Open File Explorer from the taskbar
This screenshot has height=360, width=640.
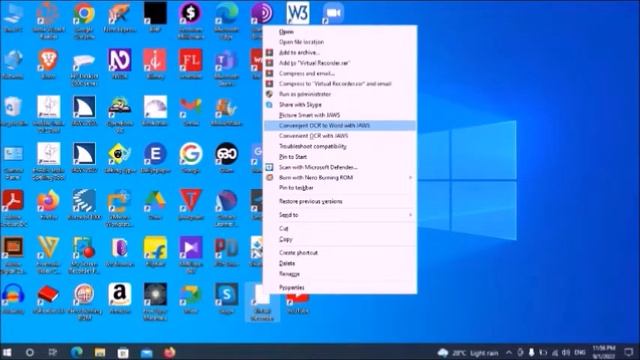(x=100, y=352)
